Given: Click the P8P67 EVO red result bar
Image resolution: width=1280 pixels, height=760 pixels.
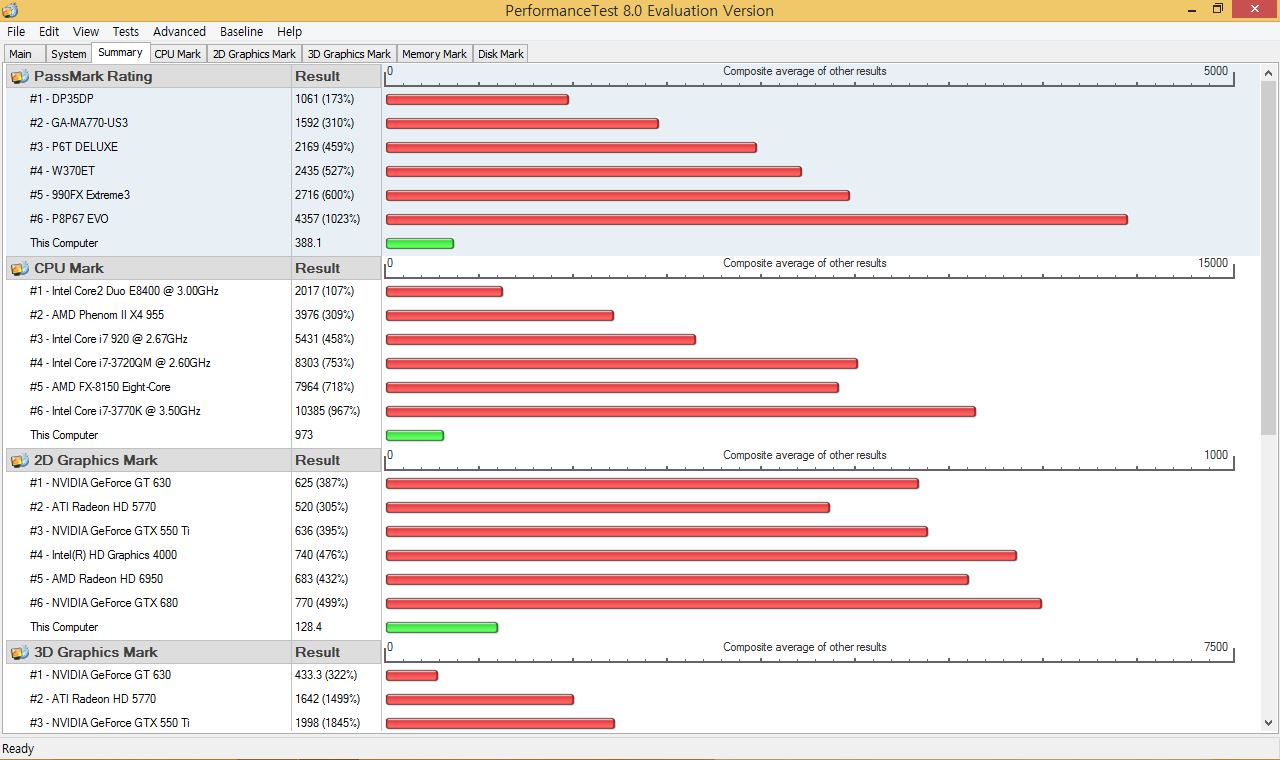Looking at the screenshot, I should pos(756,220).
